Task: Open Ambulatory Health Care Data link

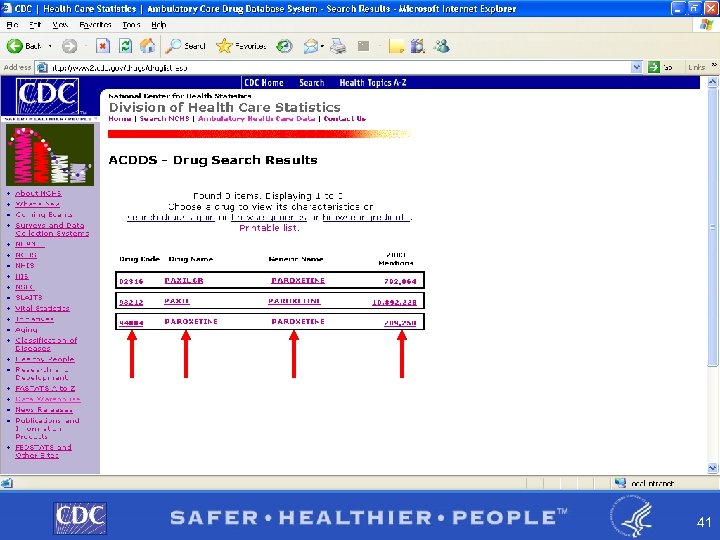Action: point(257,118)
